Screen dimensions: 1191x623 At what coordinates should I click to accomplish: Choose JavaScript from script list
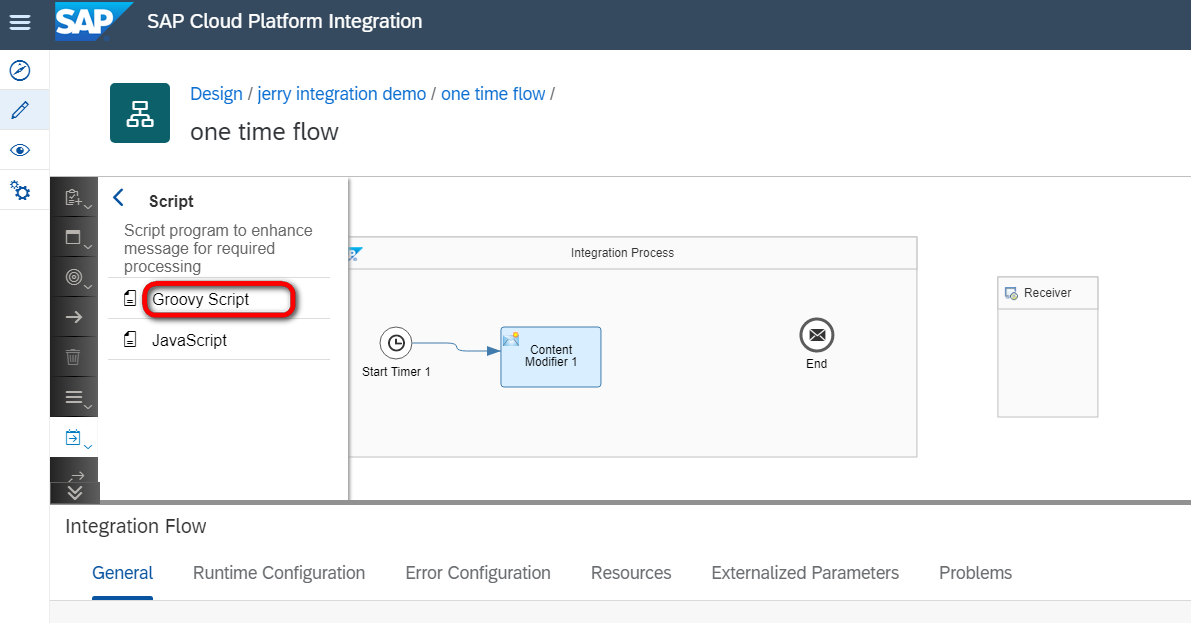click(x=189, y=340)
